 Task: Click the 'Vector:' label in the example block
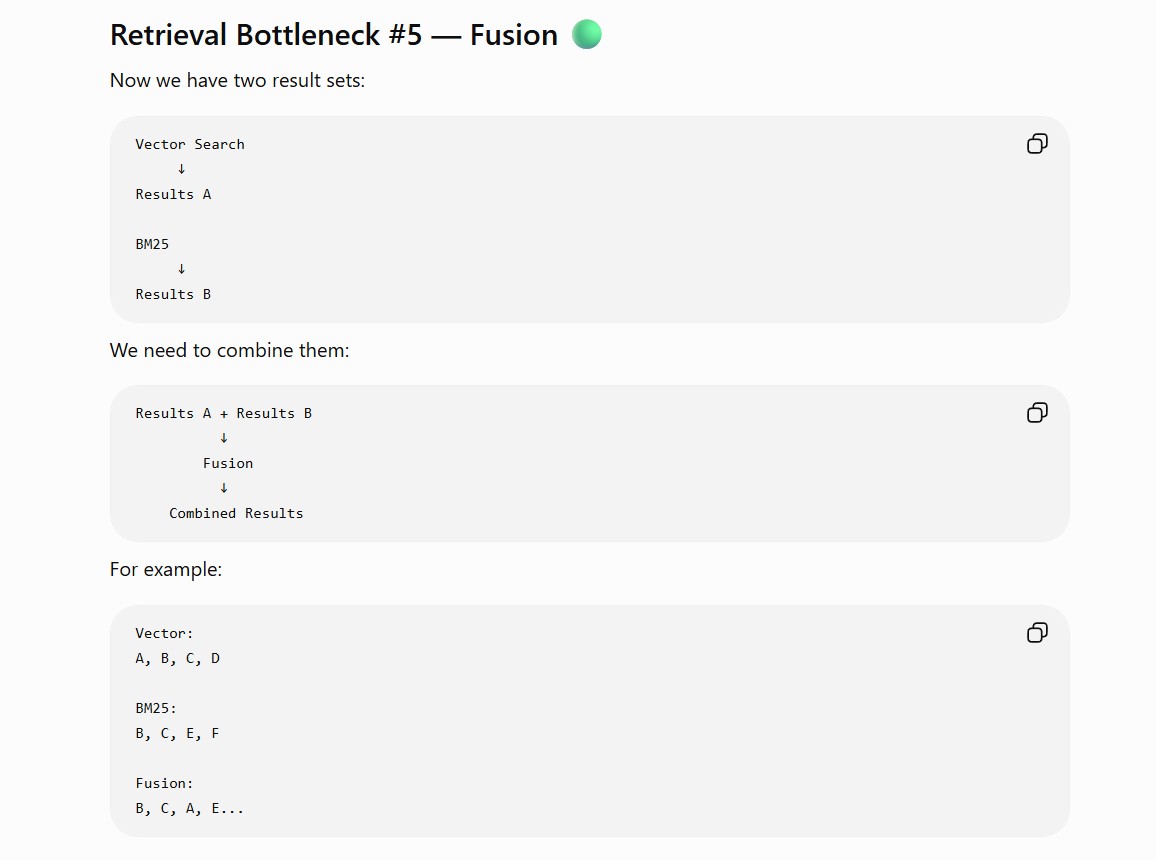coord(164,634)
